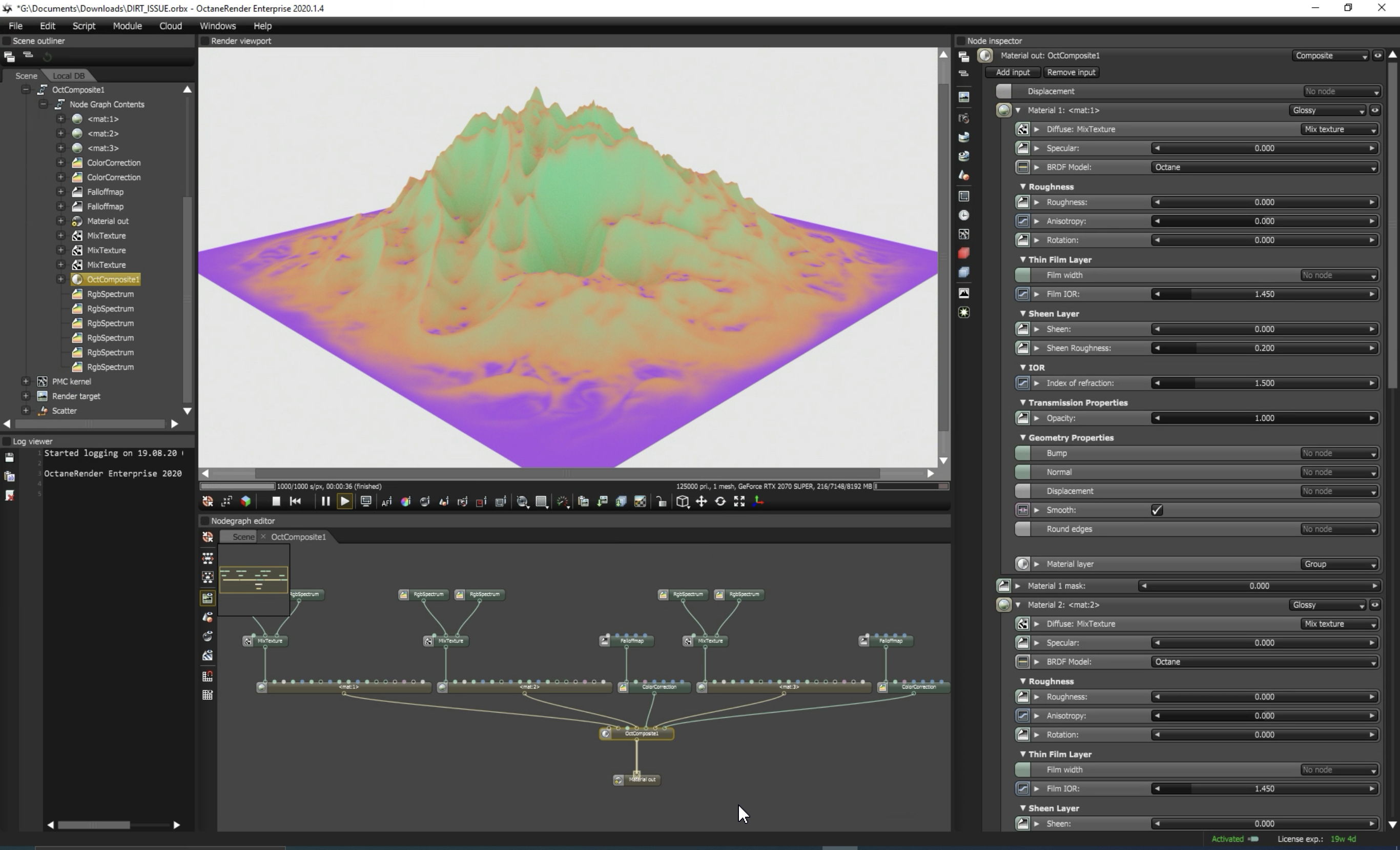Switch to the Local DB tab
1400x850 pixels.
pyautogui.click(x=68, y=76)
